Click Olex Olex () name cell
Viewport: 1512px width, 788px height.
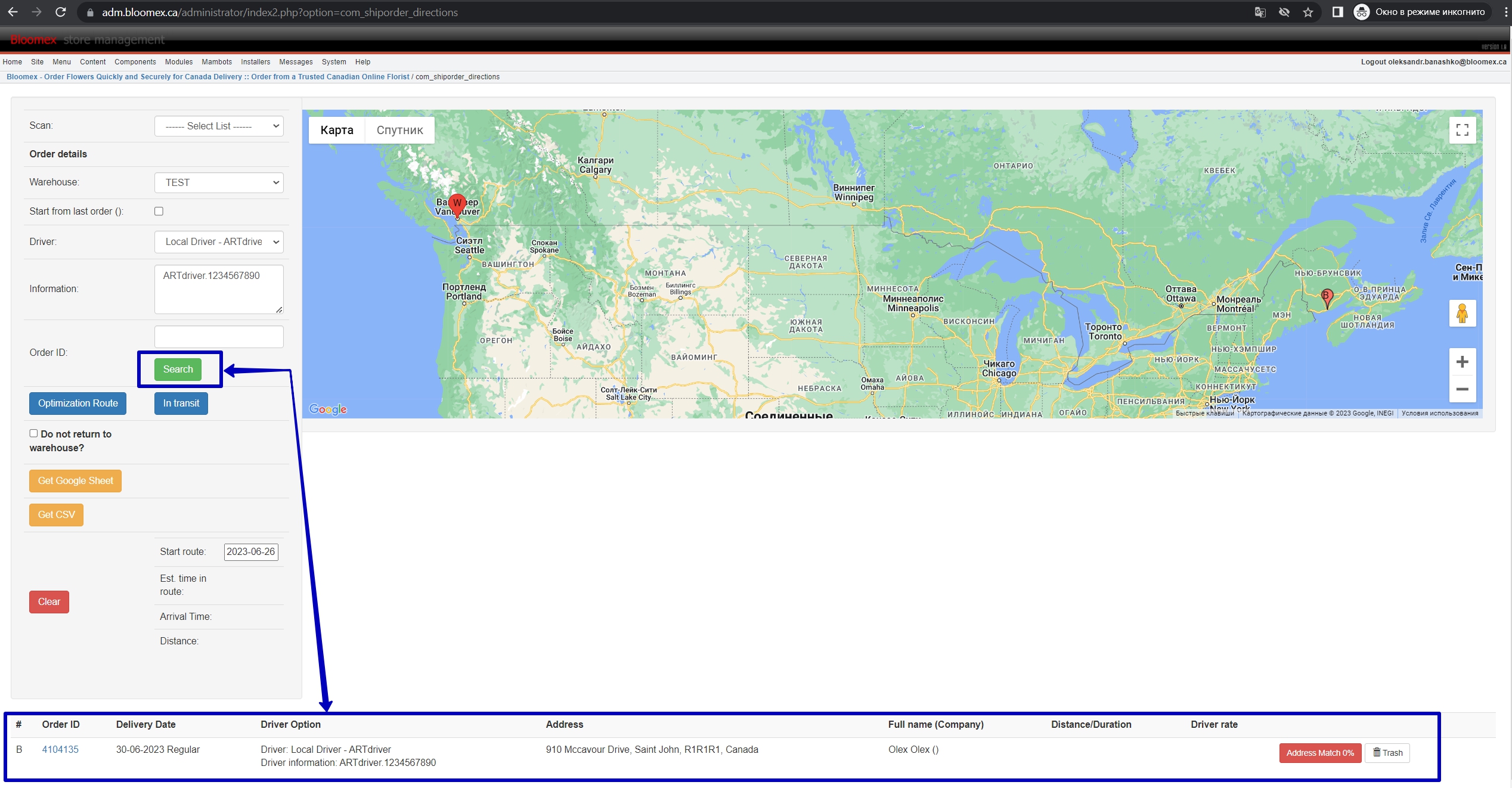tap(913, 749)
